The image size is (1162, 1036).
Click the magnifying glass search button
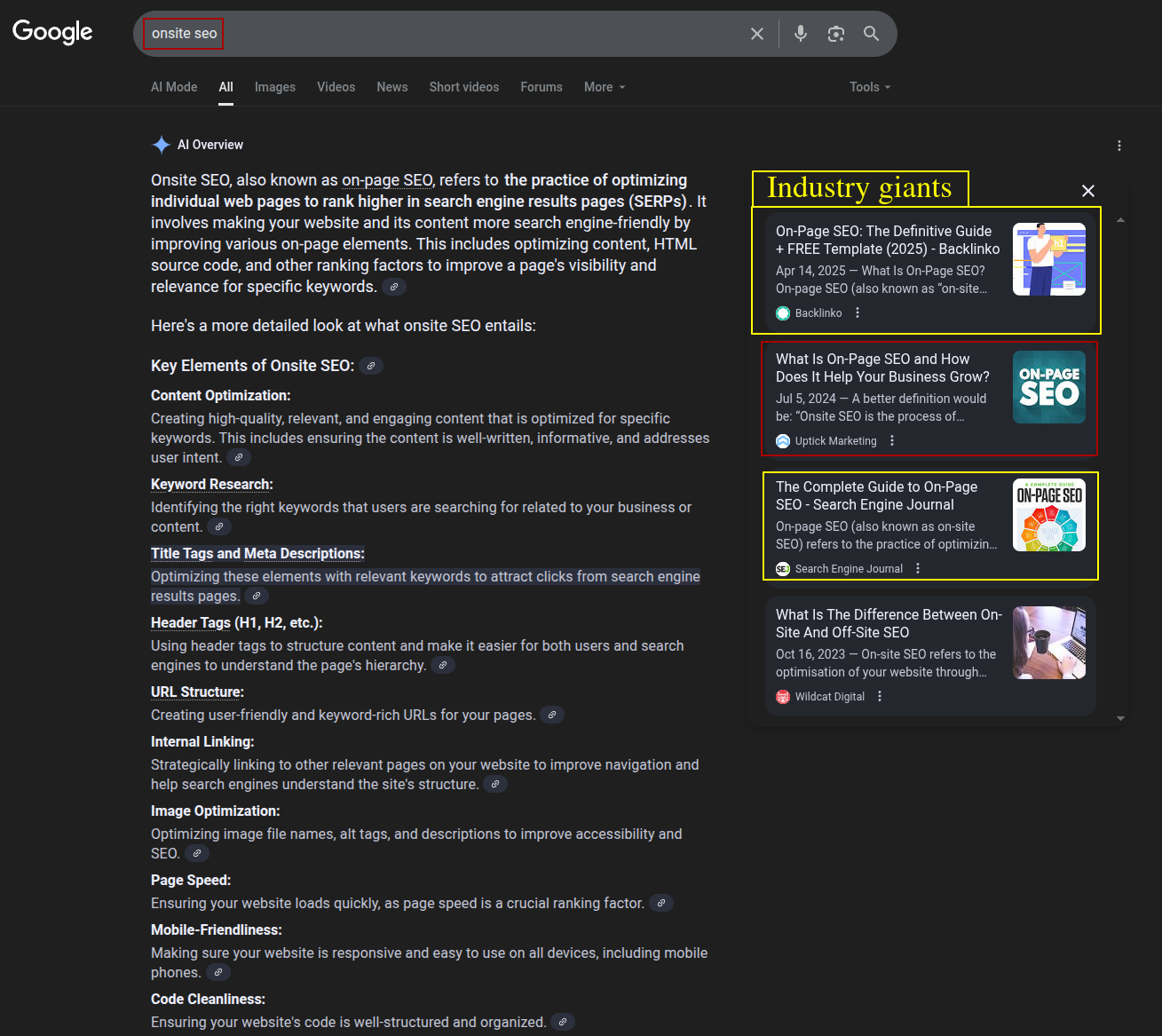pos(872,34)
